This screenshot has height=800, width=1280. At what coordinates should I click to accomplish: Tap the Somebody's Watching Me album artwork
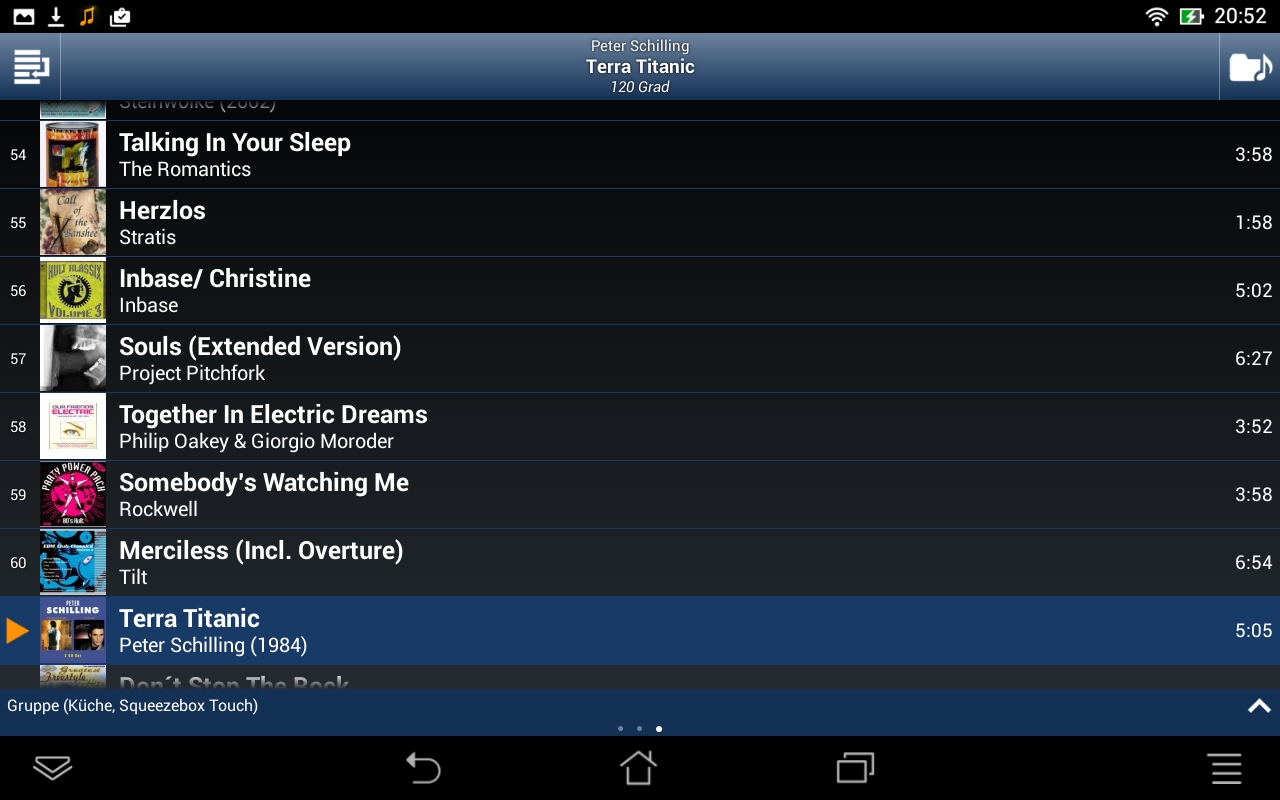(73, 494)
